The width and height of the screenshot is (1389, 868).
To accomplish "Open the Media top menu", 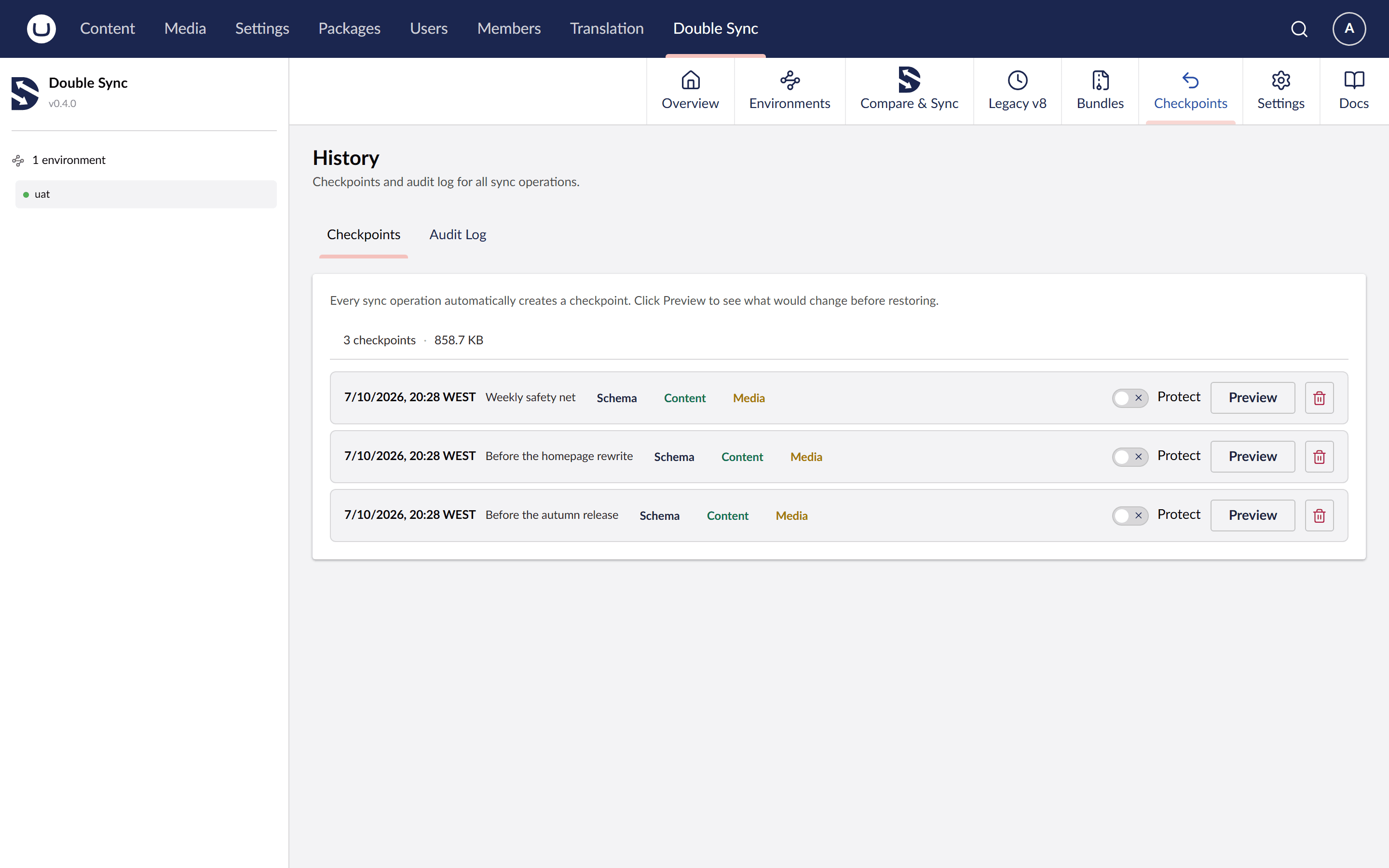I will click(185, 29).
